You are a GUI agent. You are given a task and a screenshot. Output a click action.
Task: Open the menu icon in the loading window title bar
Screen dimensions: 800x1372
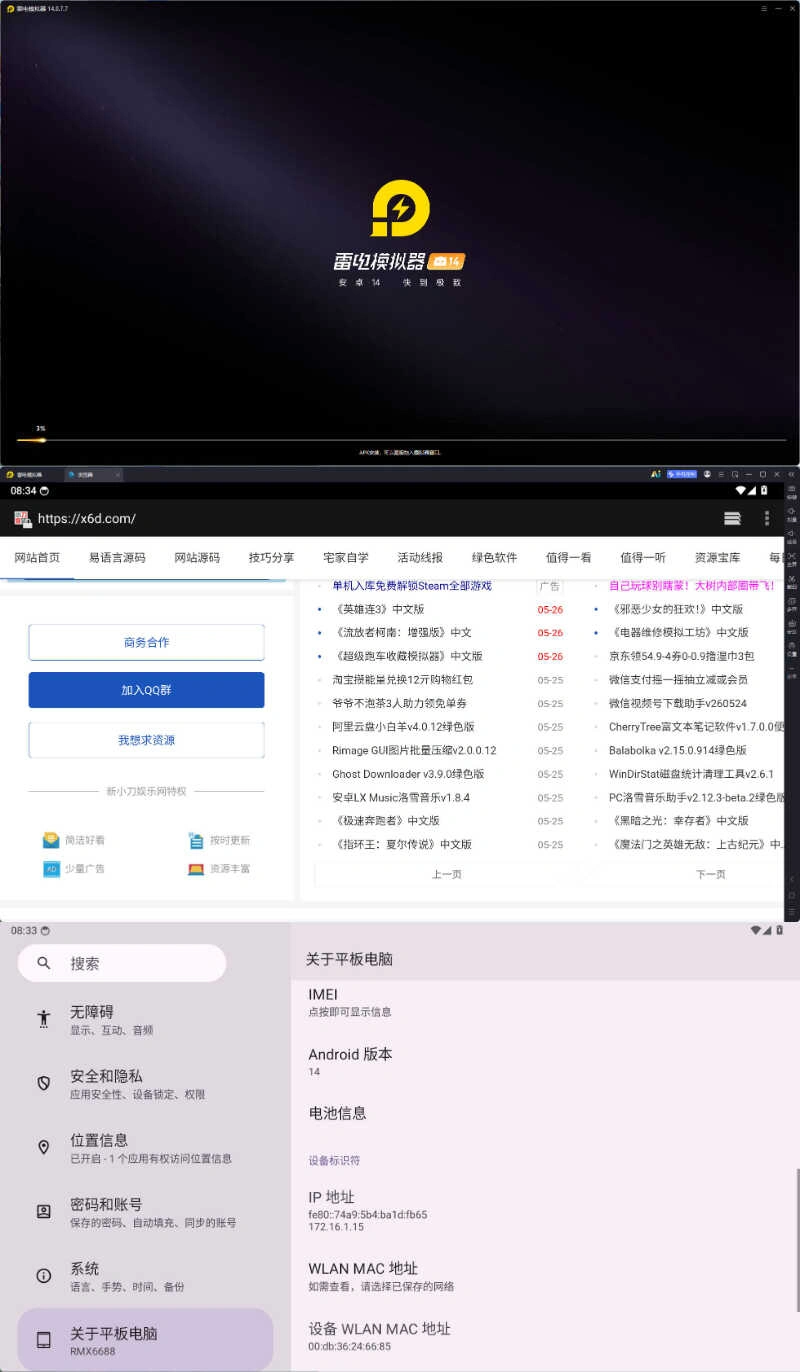pos(765,8)
